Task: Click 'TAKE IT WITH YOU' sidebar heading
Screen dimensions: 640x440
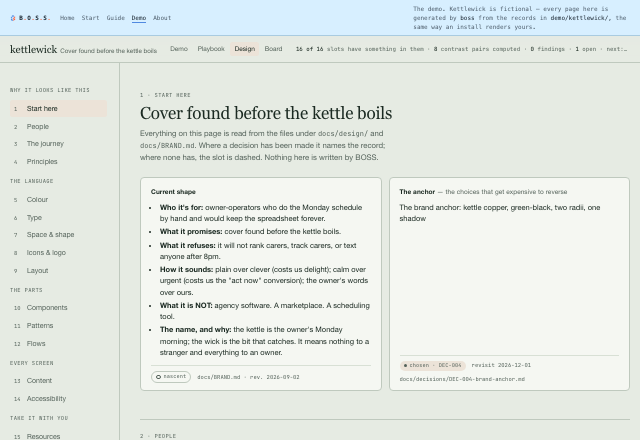Action: pos(39,418)
